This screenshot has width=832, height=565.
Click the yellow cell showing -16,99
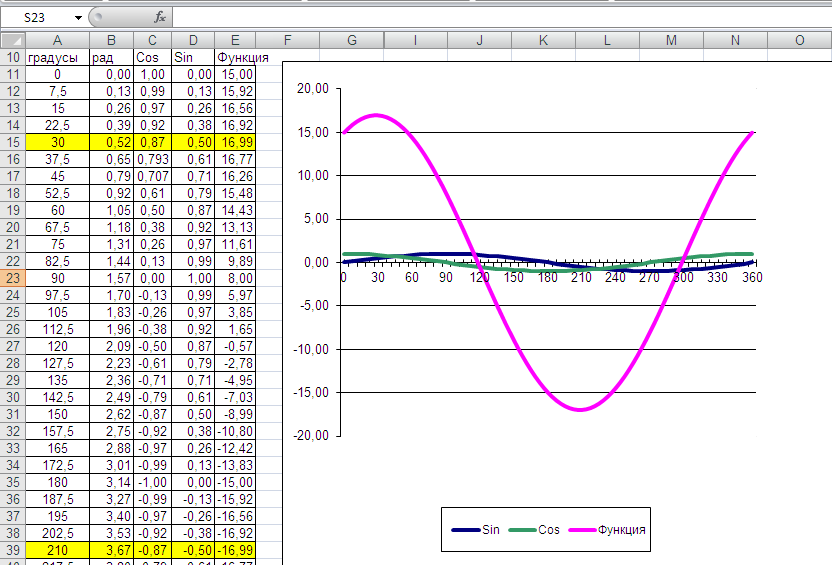coord(235,551)
